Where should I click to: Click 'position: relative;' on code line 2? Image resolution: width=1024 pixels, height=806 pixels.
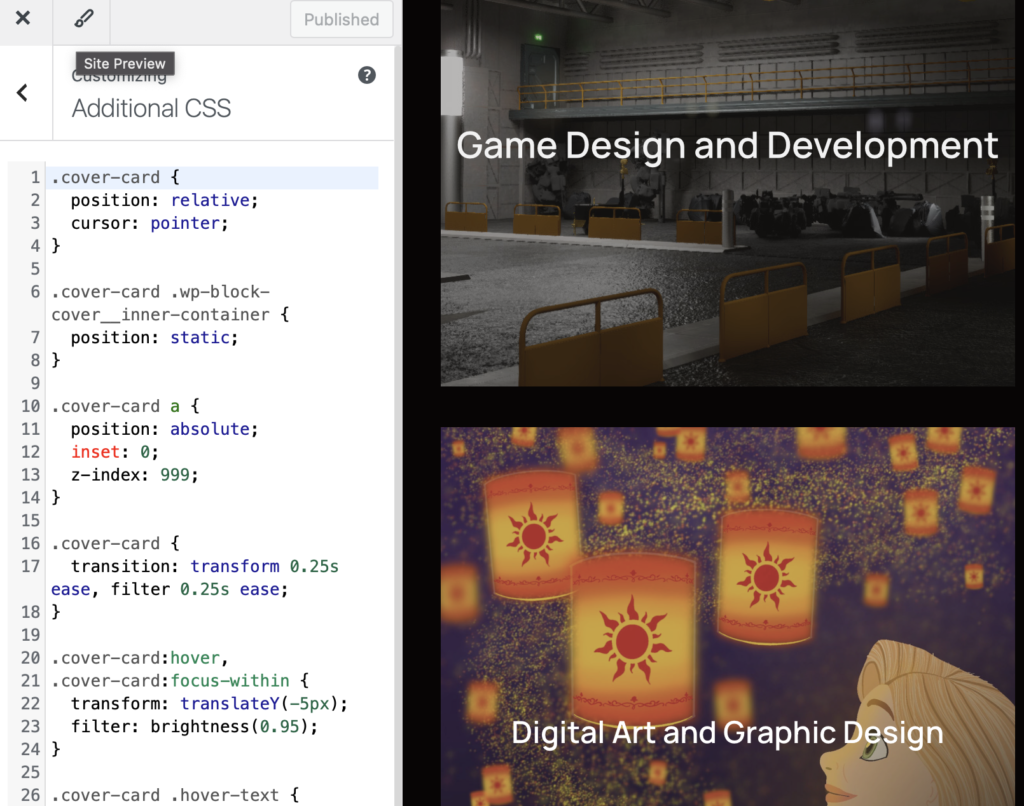click(165, 201)
